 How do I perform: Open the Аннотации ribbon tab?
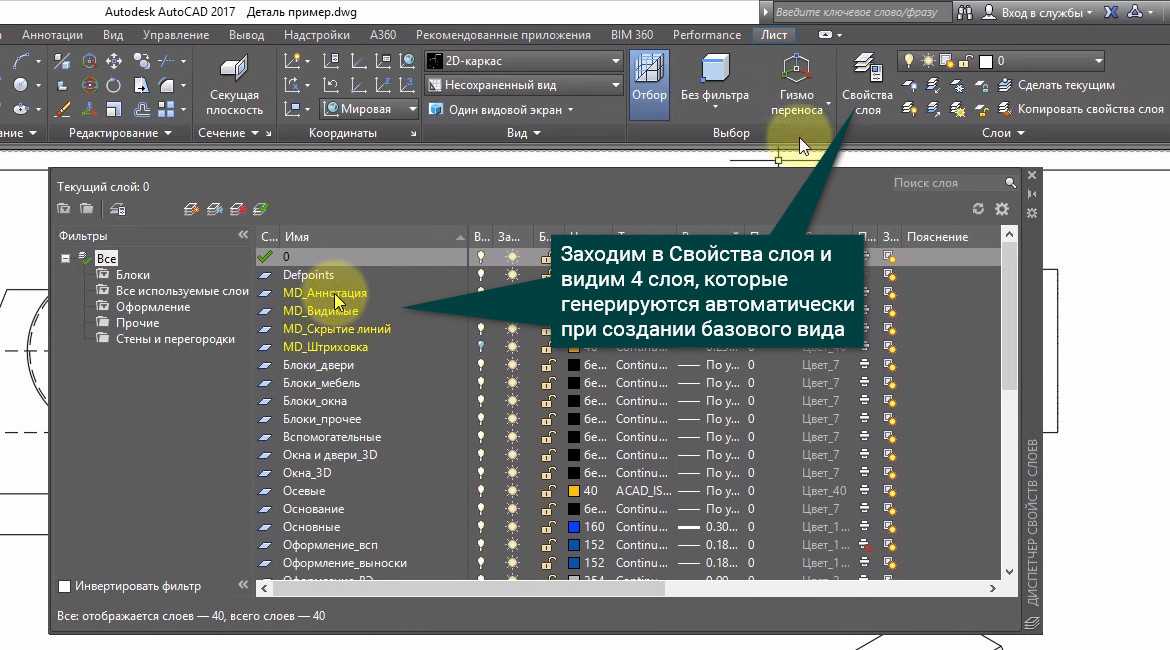[52, 35]
